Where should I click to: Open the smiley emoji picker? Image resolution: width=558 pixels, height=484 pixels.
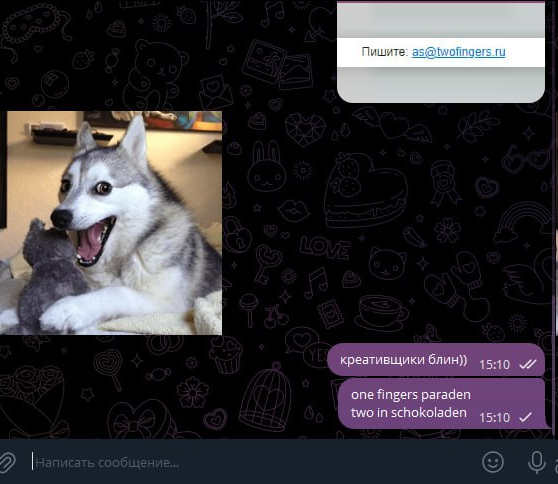pyautogui.click(x=493, y=462)
